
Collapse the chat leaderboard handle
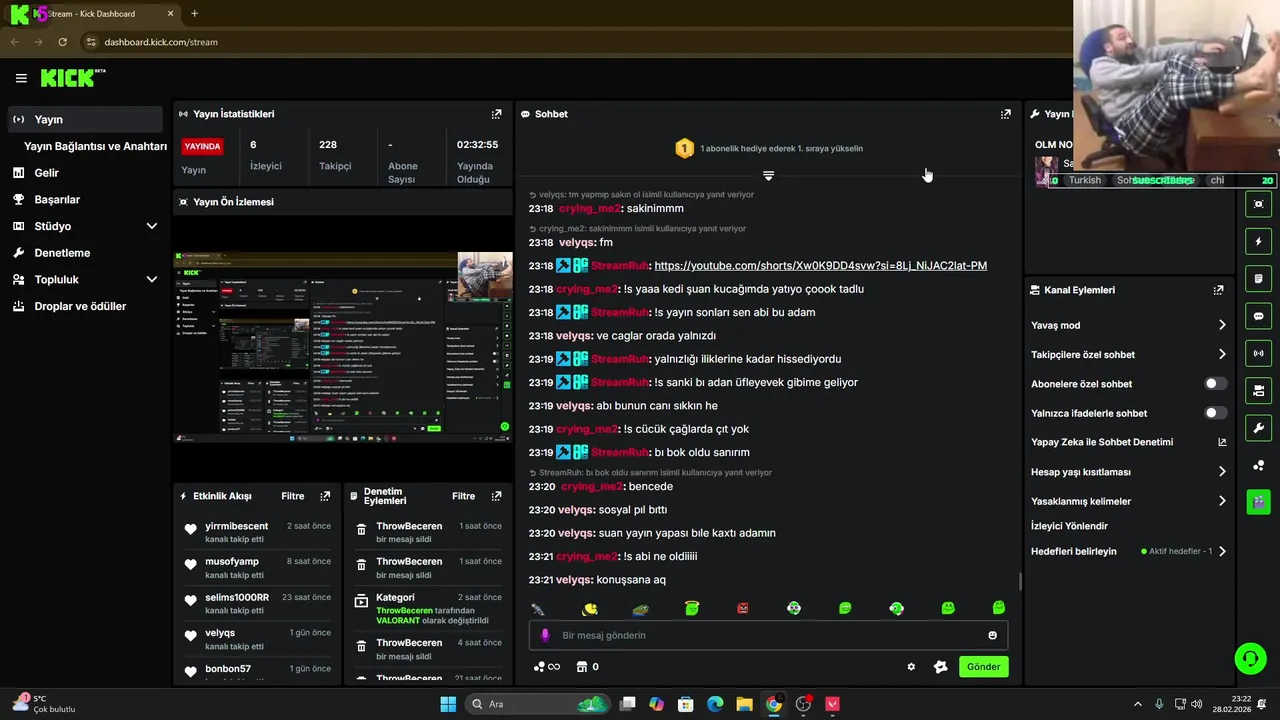[x=768, y=175]
